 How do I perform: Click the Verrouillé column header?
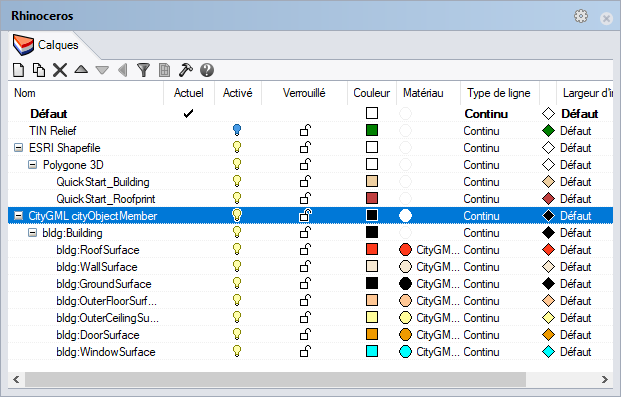pyautogui.click(x=304, y=93)
